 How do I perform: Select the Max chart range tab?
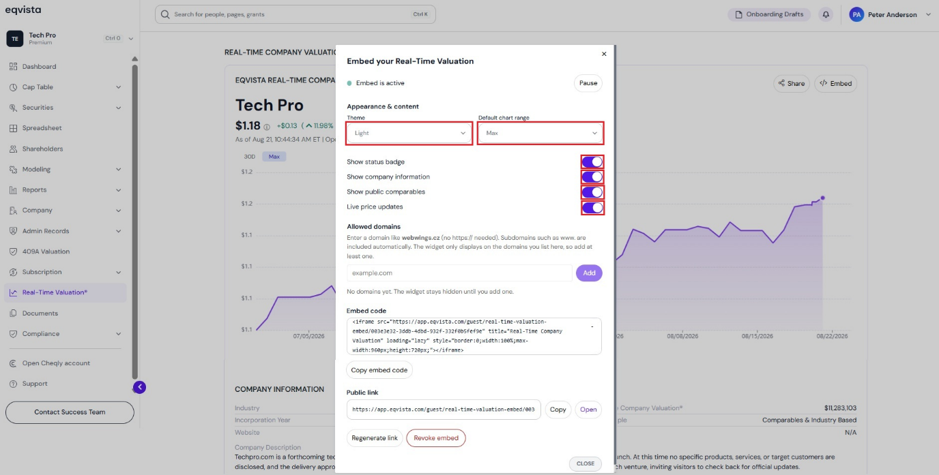(274, 156)
